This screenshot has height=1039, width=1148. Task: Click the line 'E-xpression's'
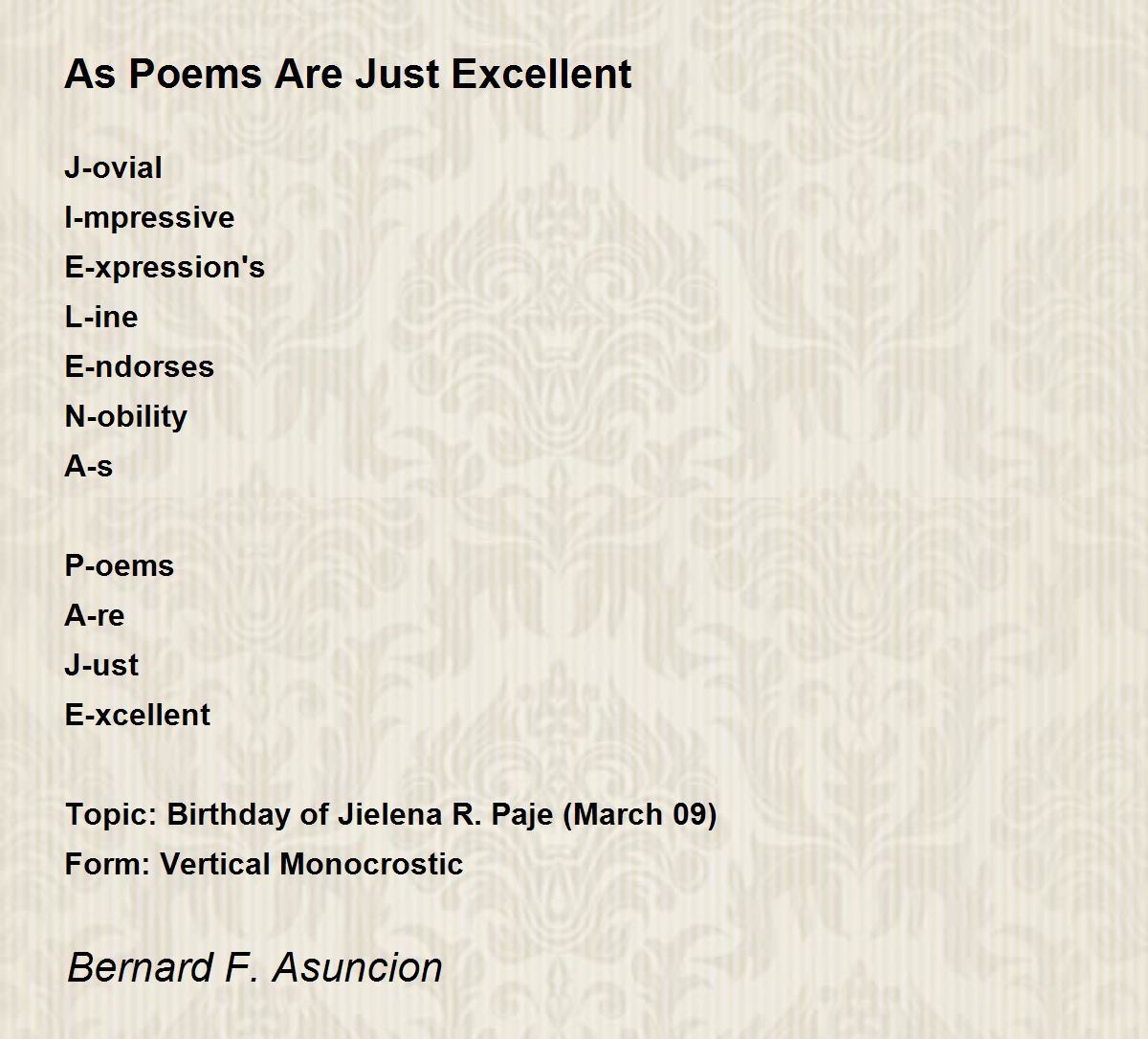point(165,267)
